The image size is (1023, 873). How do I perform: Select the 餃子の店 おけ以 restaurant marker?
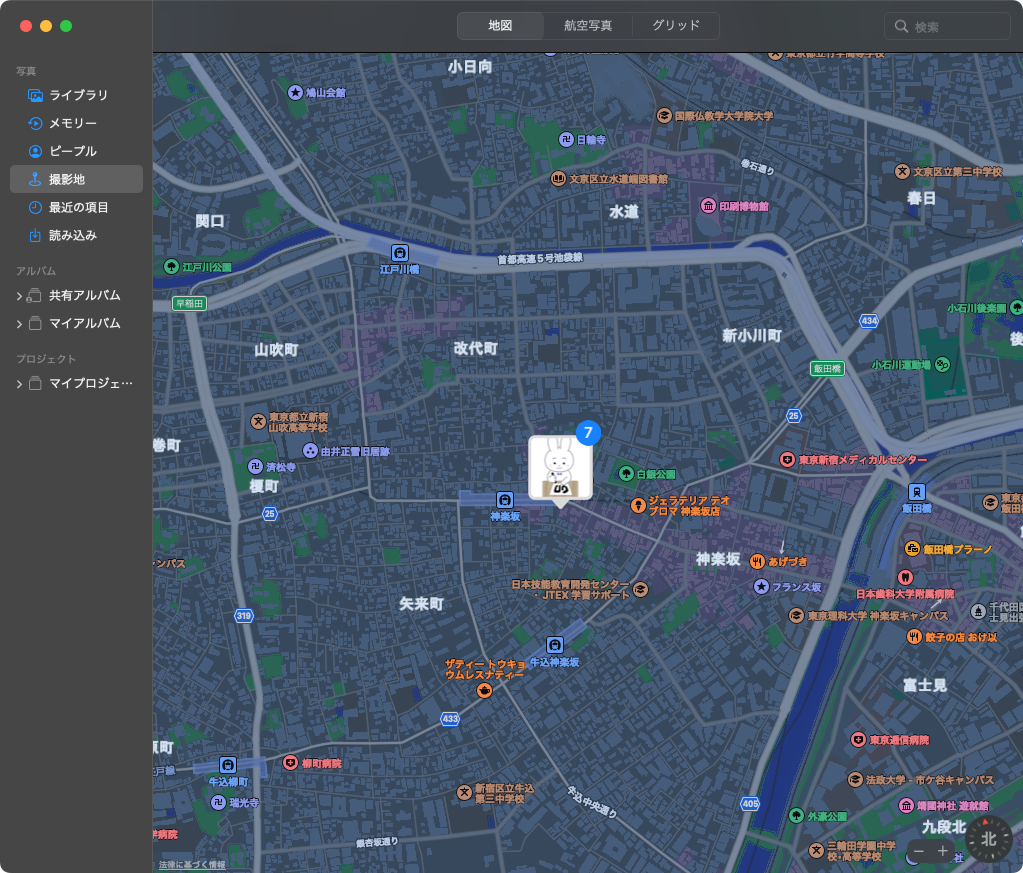915,637
